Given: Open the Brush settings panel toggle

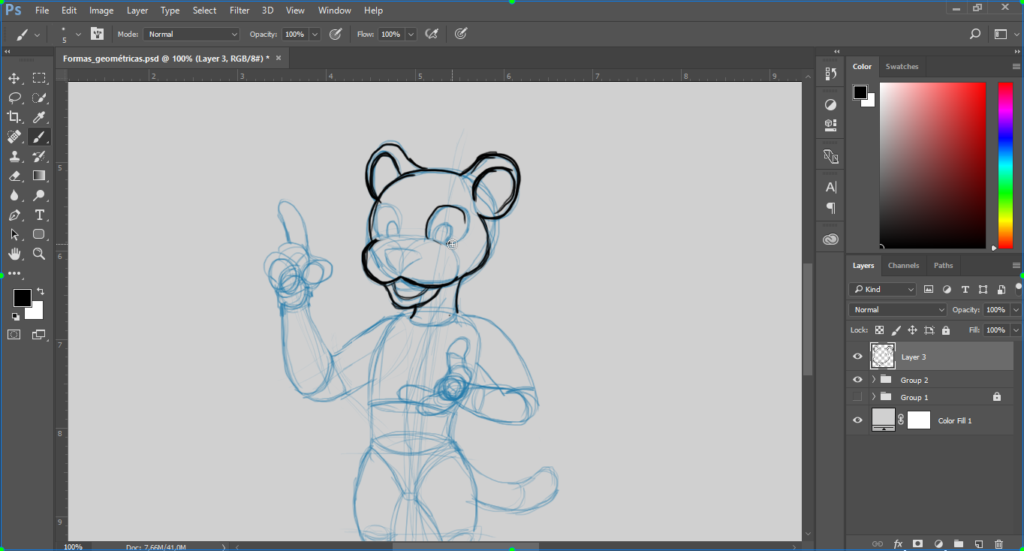Looking at the screenshot, I should pyautogui.click(x=97, y=34).
